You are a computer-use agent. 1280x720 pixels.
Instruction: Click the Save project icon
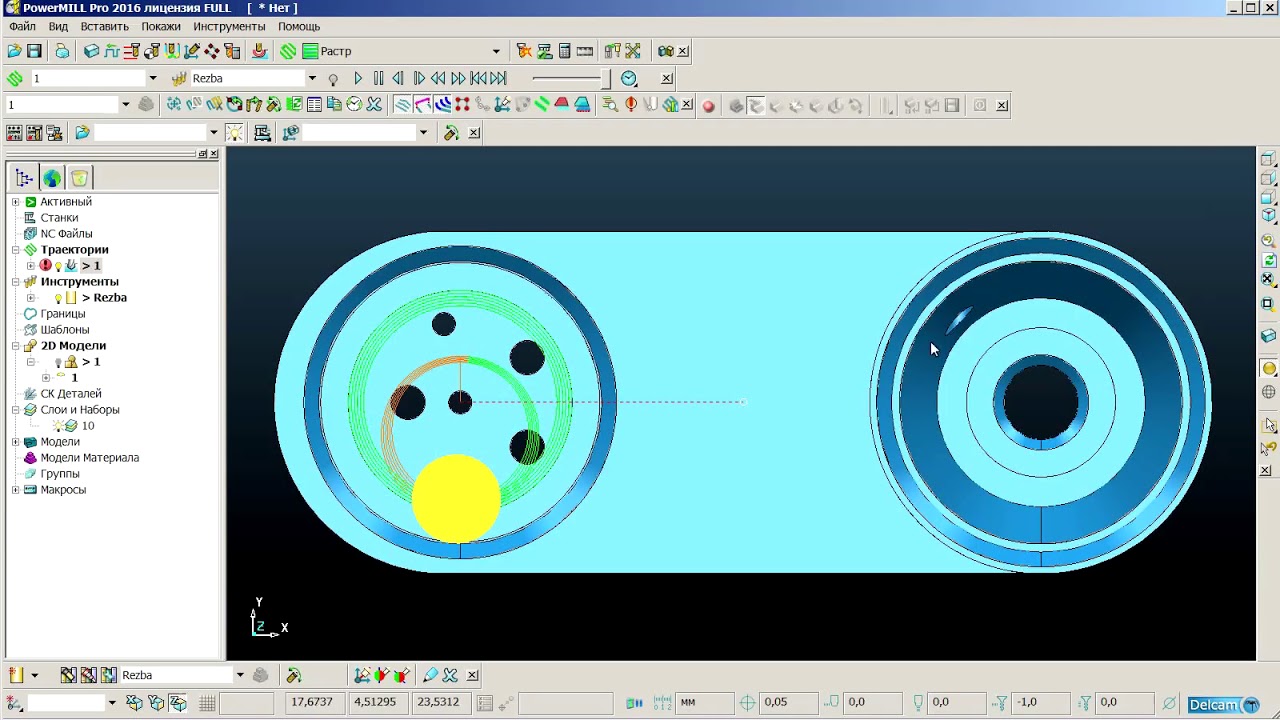(34, 51)
